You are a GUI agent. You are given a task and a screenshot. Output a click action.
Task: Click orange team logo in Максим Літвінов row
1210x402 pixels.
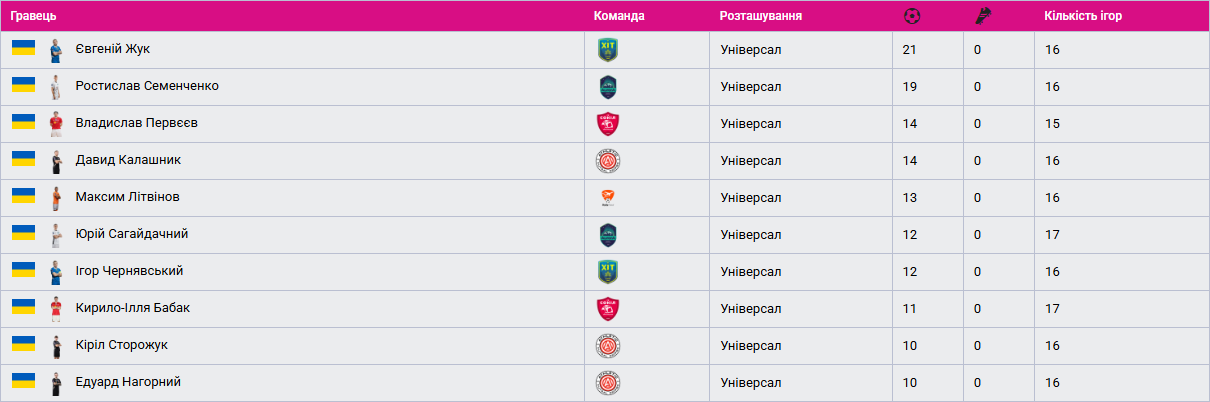[x=608, y=198]
